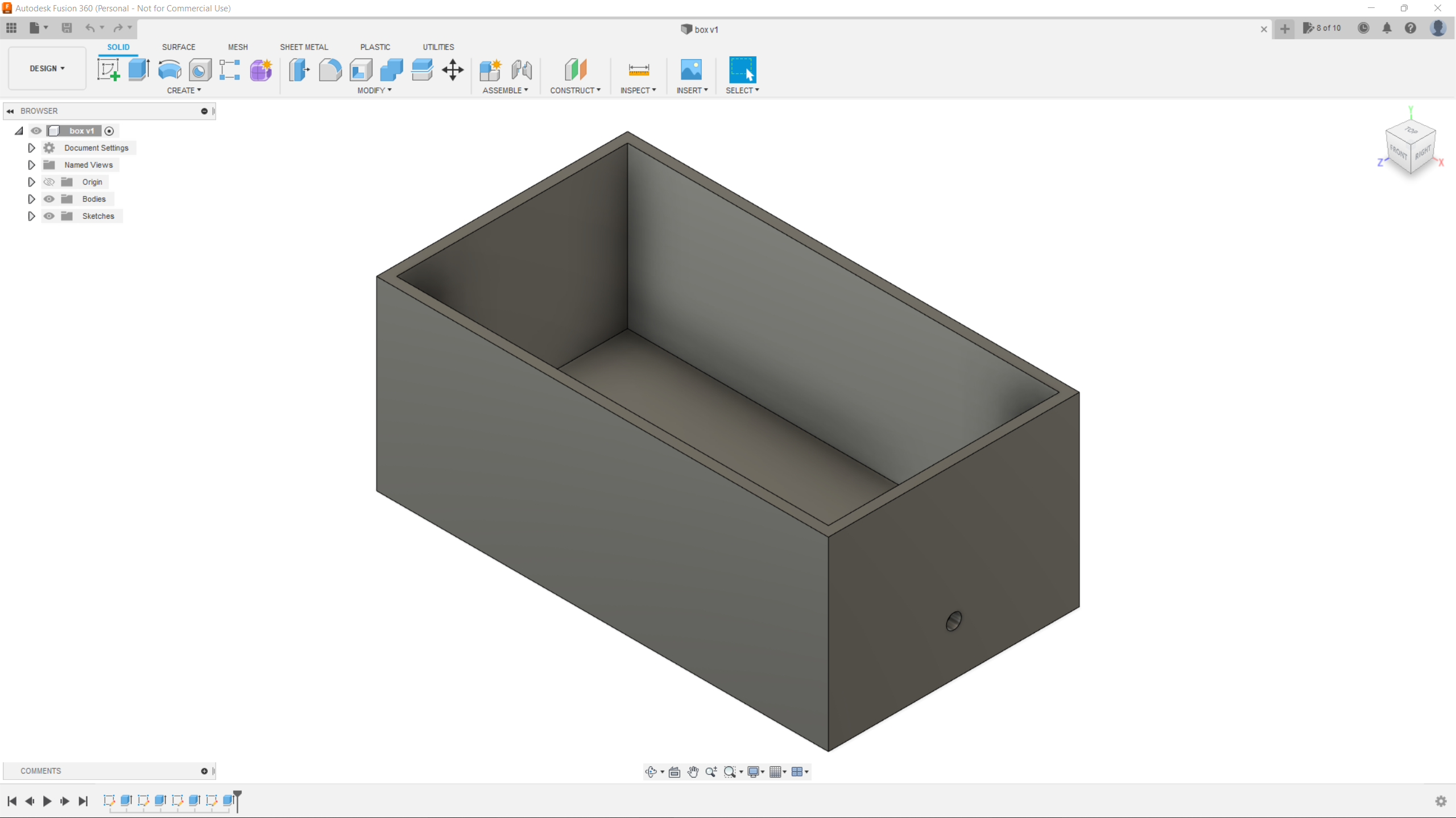
Task: Open the Measure tool under Inspect
Action: pos(639,70)
